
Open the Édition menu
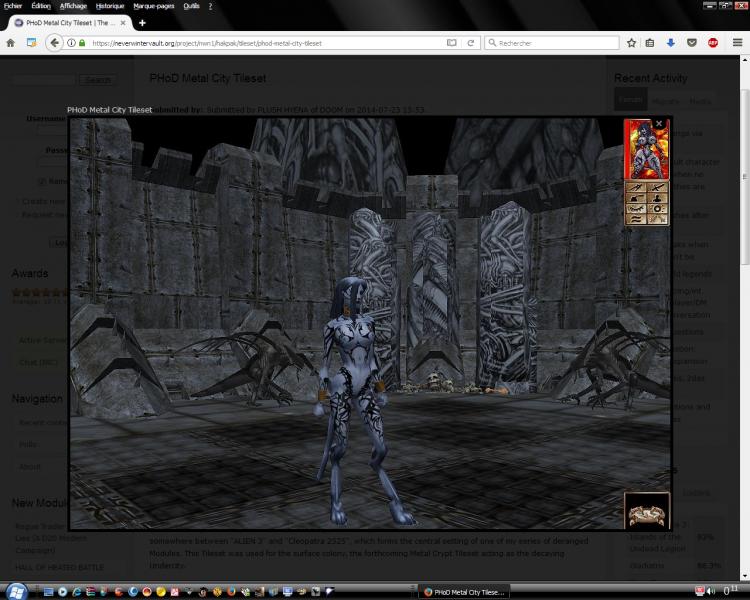pyautogui.click(x=41, y=6)
